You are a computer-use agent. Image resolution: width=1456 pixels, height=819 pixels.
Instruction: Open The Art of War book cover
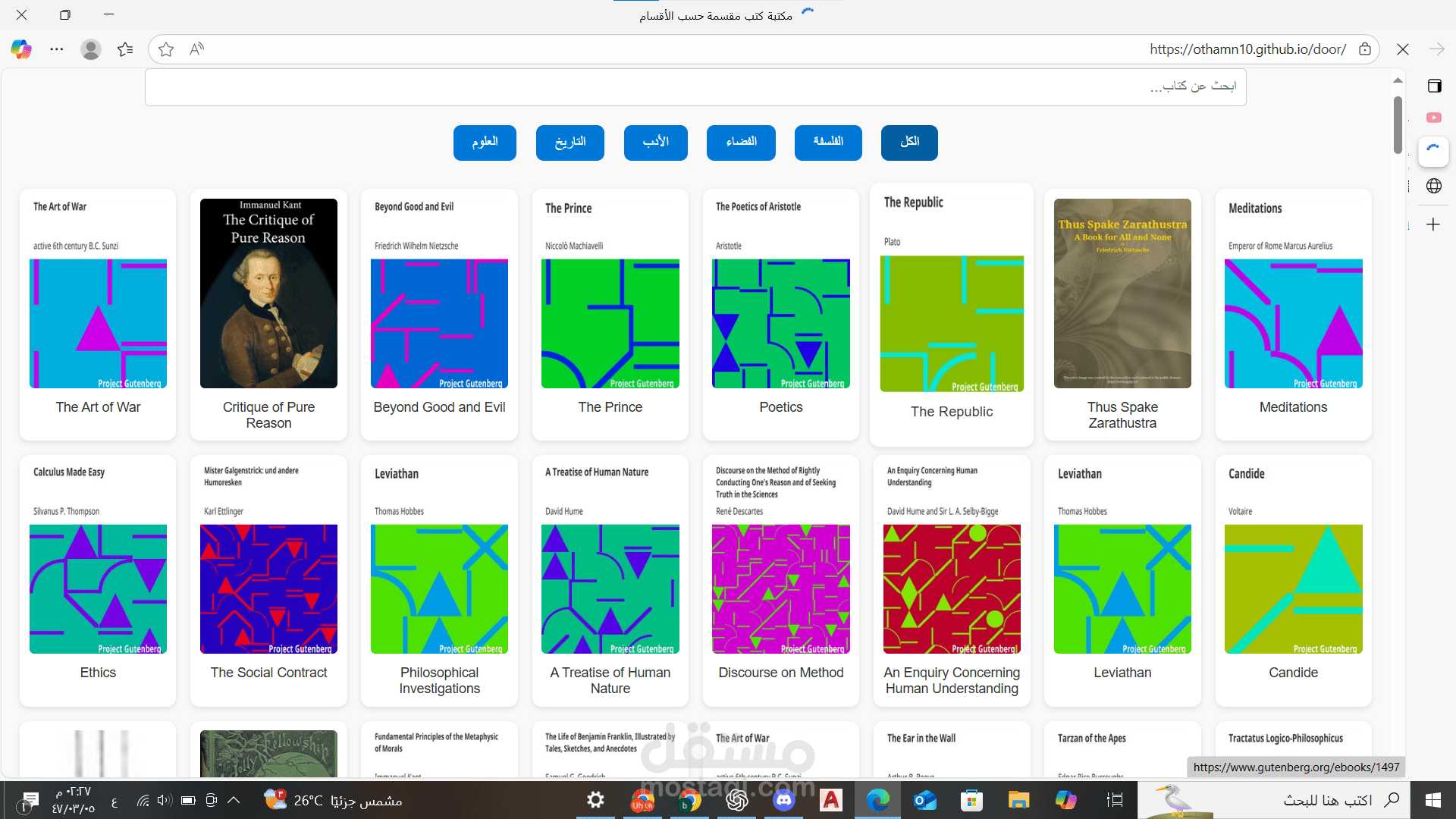coord(98,293)
